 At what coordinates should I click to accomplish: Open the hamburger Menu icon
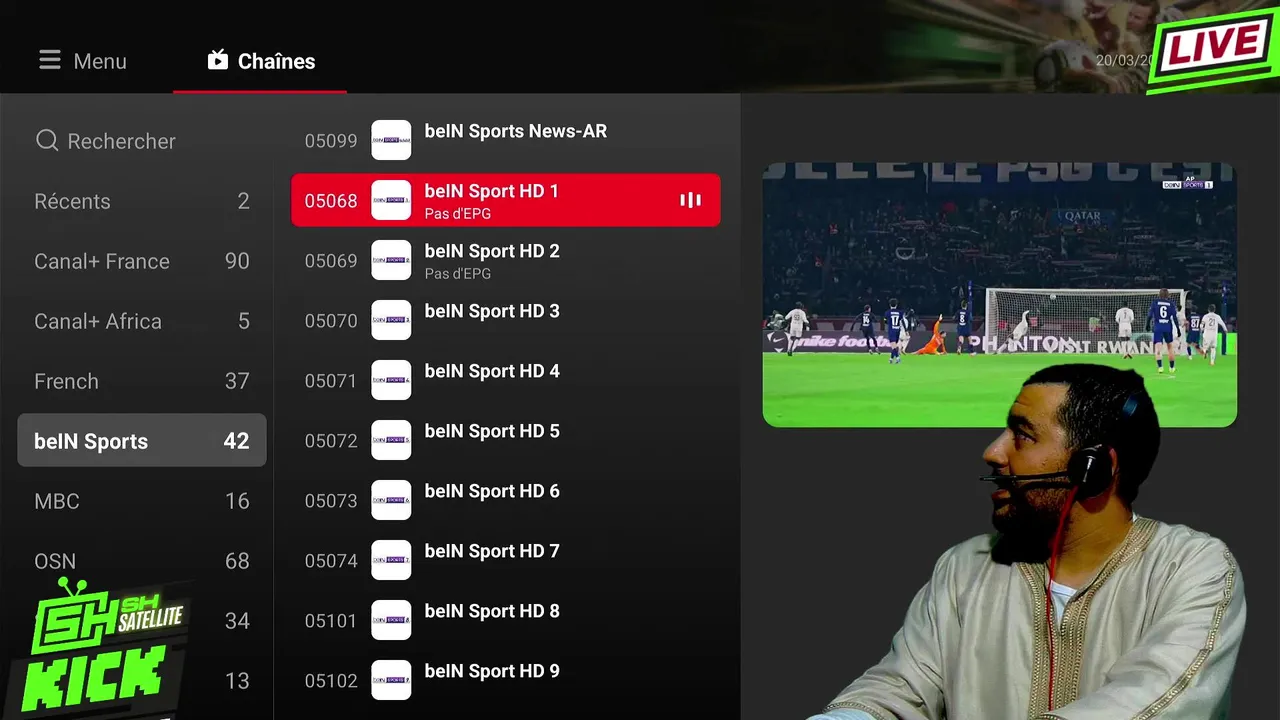pyautogui.click(x=50, y=61)
